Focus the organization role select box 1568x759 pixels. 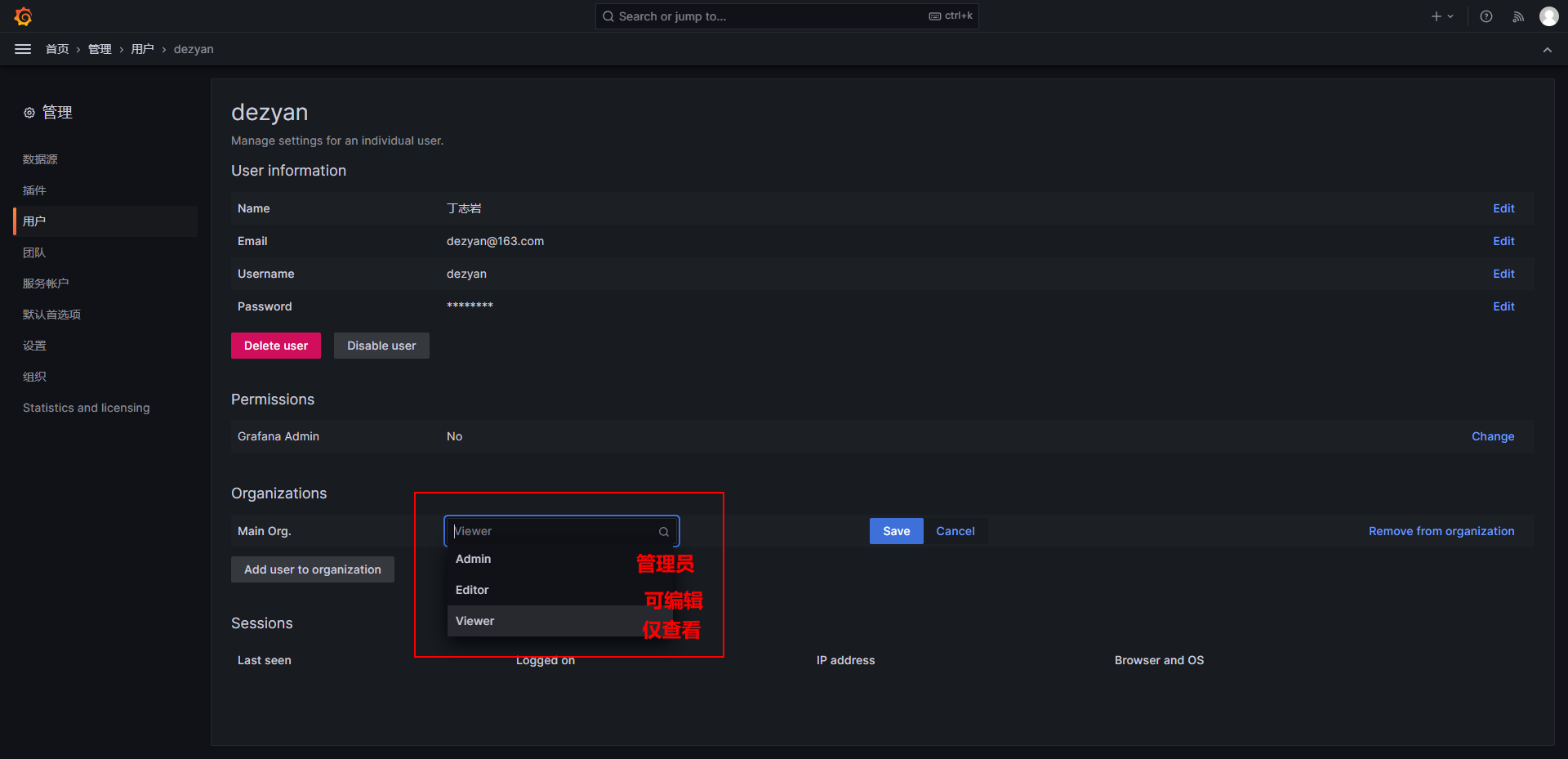(x=562, y=531)
